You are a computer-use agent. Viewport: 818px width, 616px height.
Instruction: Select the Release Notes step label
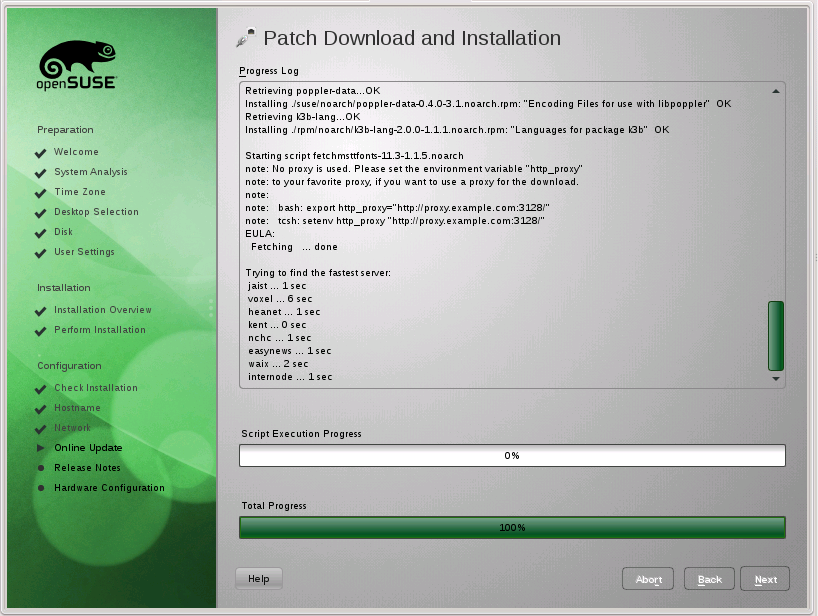(87, 468)
